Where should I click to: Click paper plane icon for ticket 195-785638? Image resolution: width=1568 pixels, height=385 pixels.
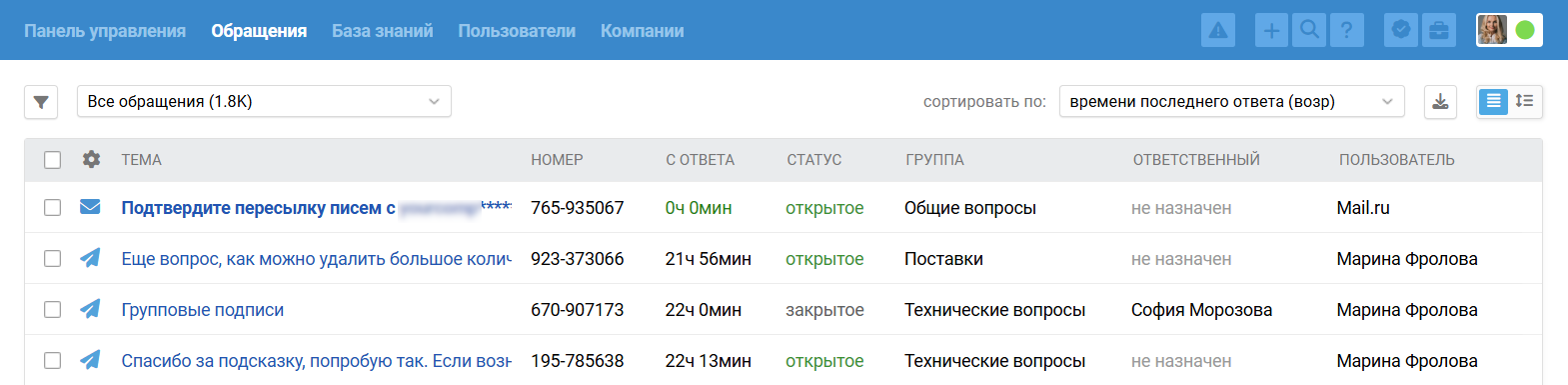(x=90, y=360)
